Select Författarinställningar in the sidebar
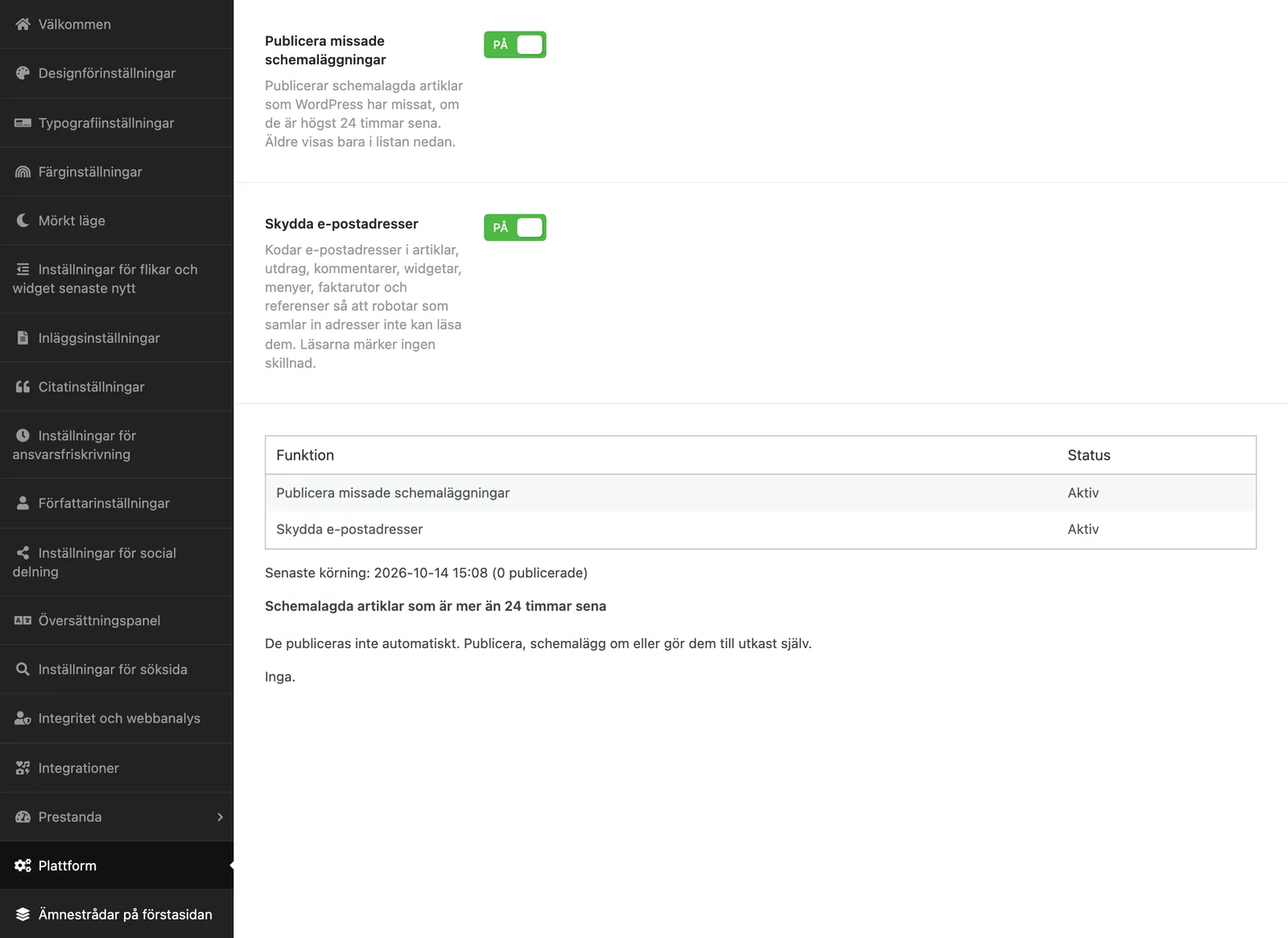 (x=117, y=503)
